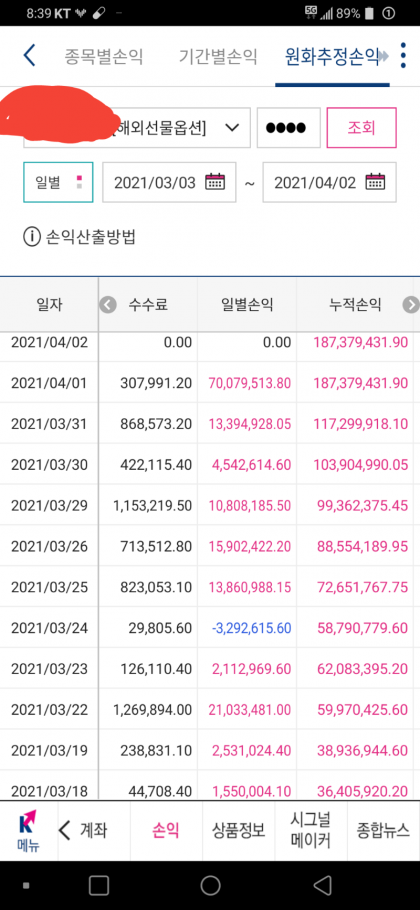Toggle the 일별 period selector

click(x=58, y=182)
